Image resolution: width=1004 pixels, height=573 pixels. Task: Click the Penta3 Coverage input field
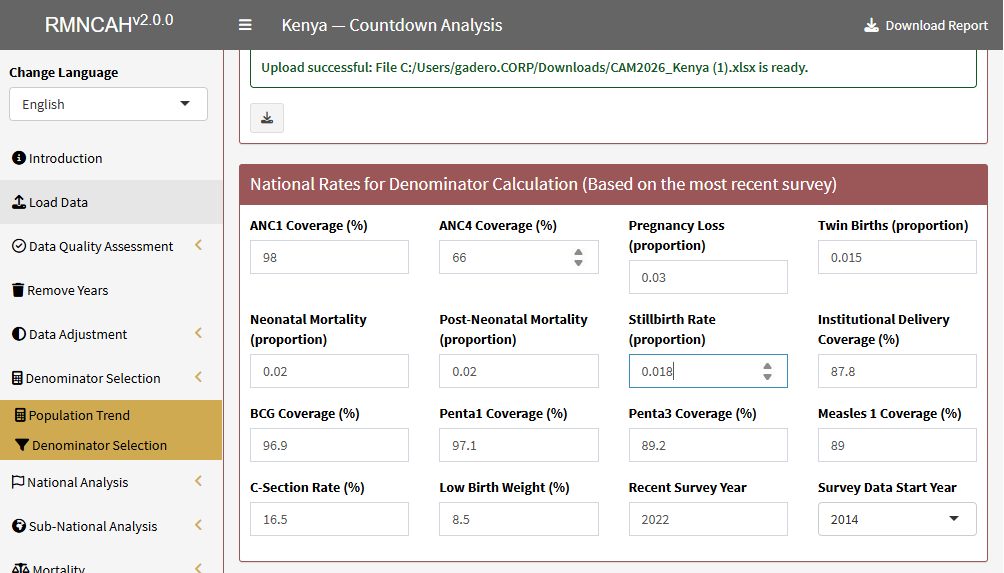click(x=708, y=445)
